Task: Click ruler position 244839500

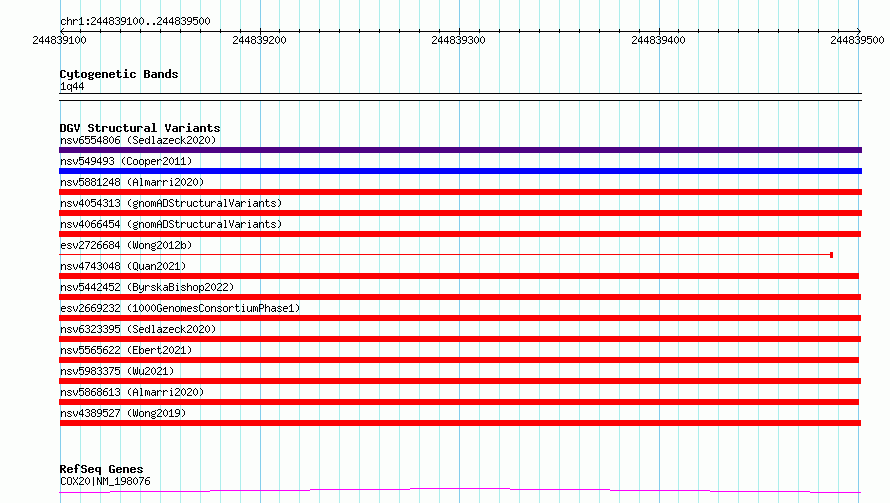Action: coord(857,40)
